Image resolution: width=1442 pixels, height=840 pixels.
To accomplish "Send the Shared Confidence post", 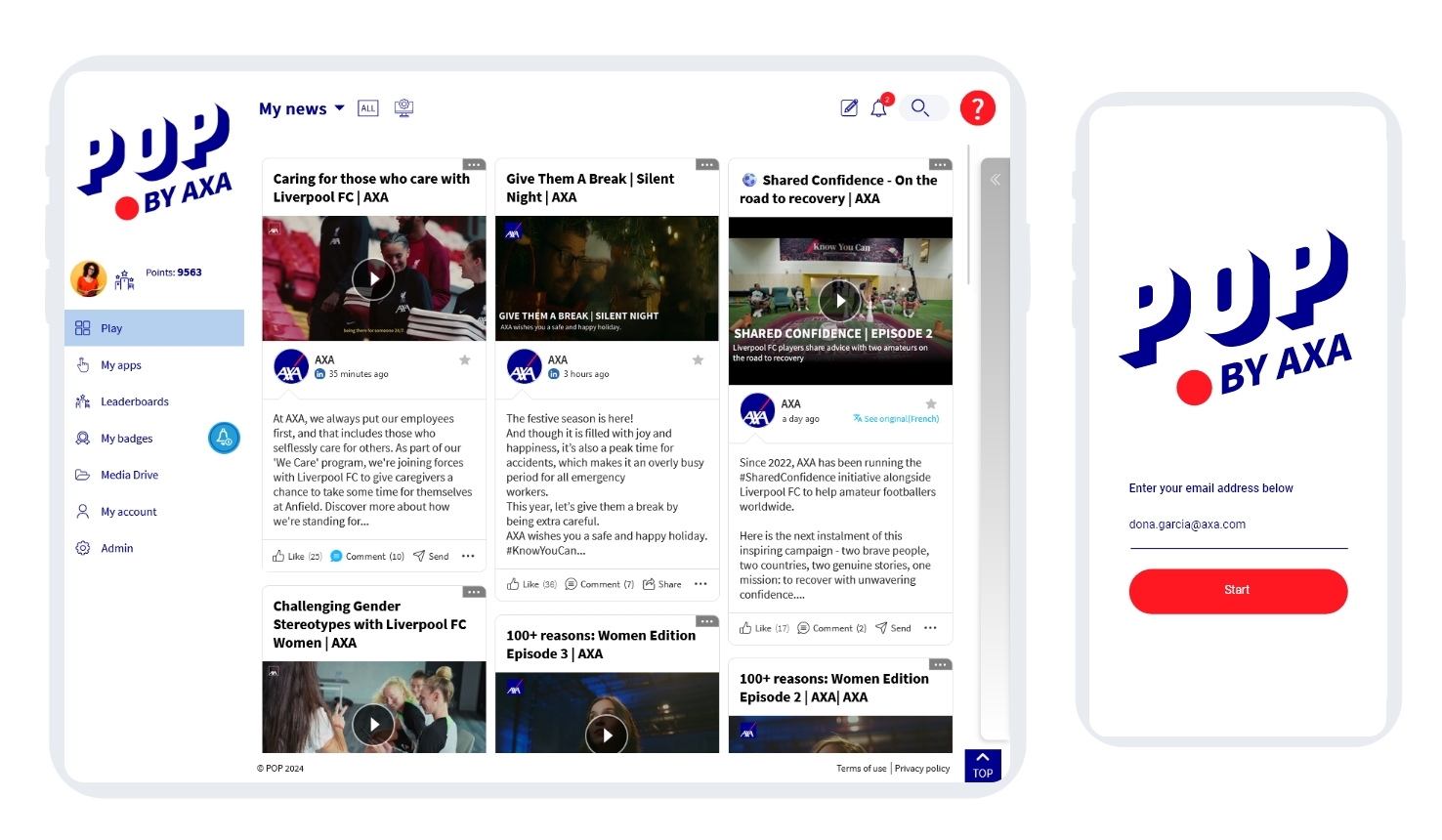I will pyautogui.click(x=893, y=628).
